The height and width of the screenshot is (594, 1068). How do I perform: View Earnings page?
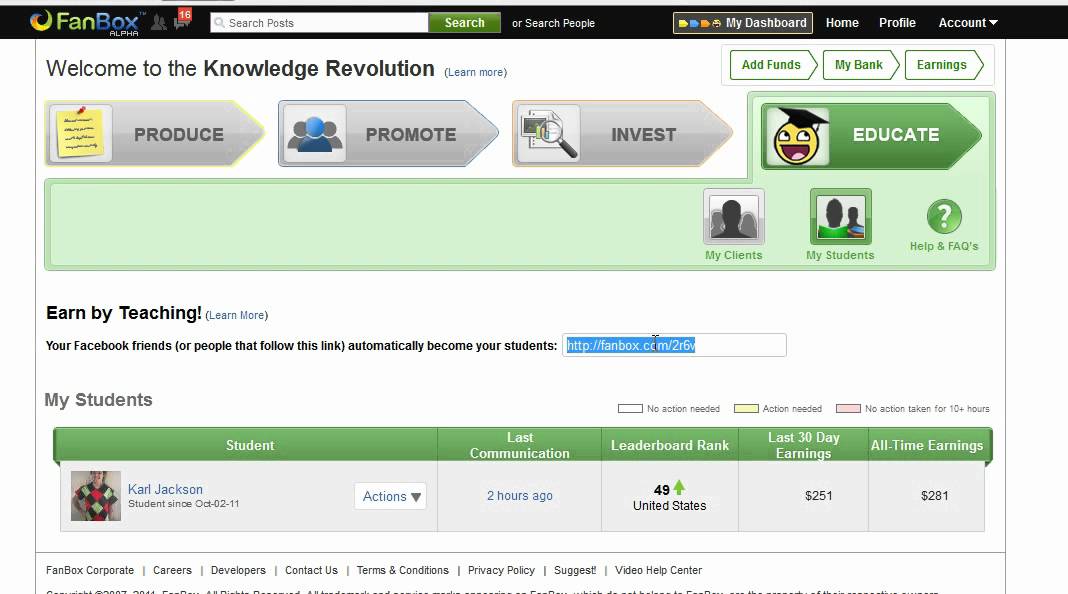coord(943,65)
